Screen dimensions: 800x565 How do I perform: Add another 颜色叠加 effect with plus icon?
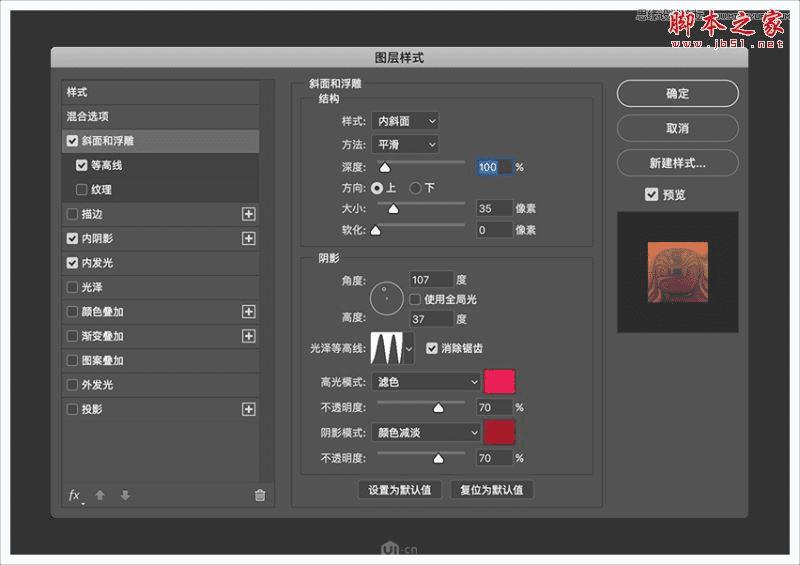[248, 311]
